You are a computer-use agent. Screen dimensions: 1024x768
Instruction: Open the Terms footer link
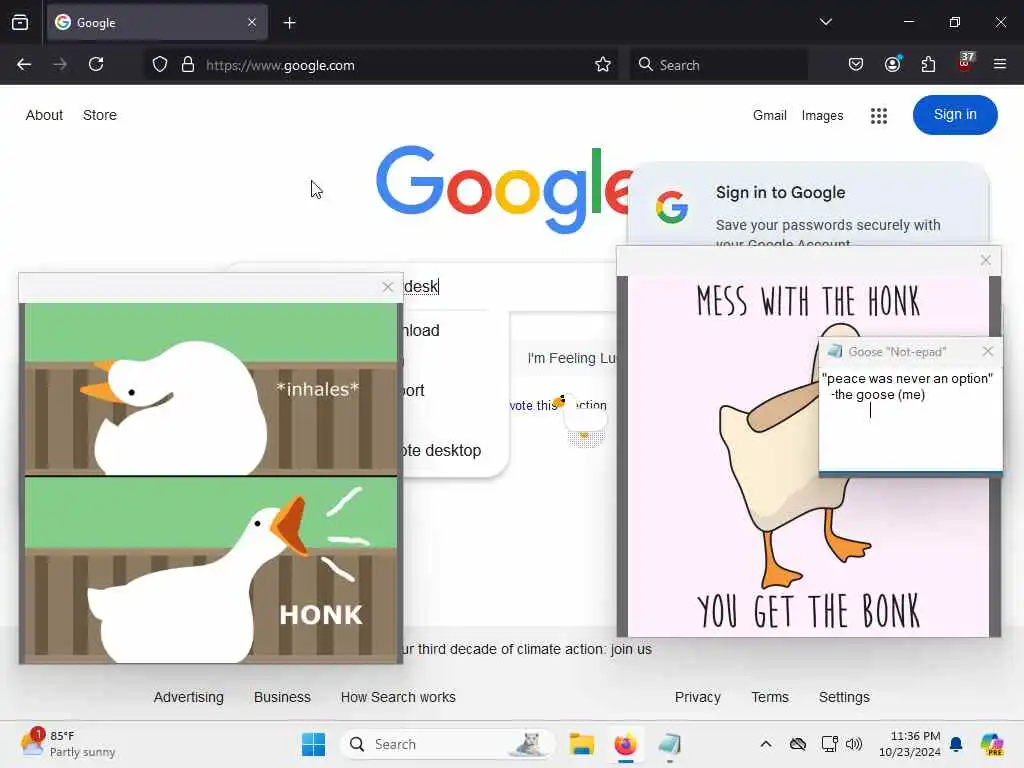click(x=770, y=697)
